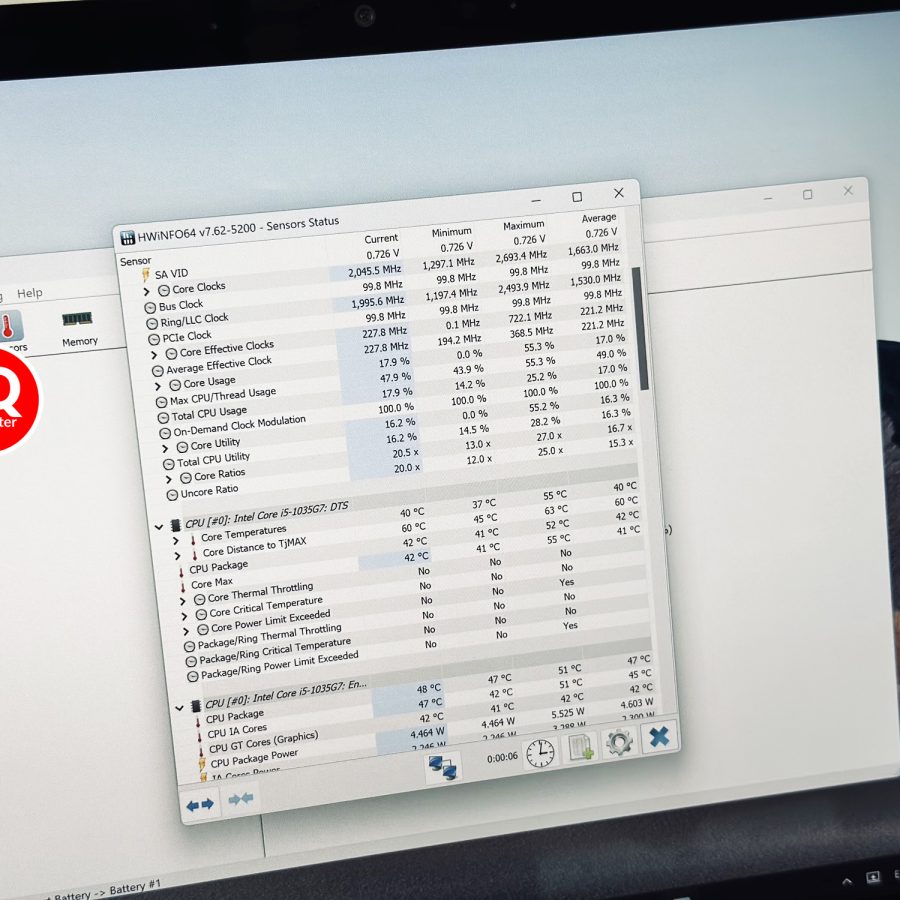
Task: Expand the Core Effective Clocks row
Action: [154, 355]
